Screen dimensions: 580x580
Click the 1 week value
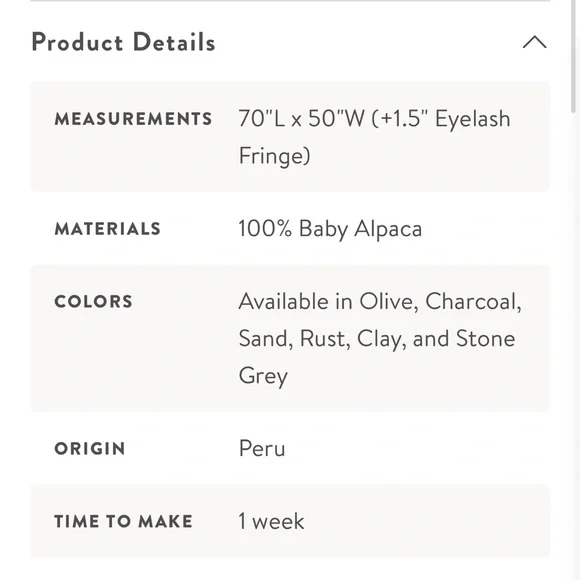point(272,522)
